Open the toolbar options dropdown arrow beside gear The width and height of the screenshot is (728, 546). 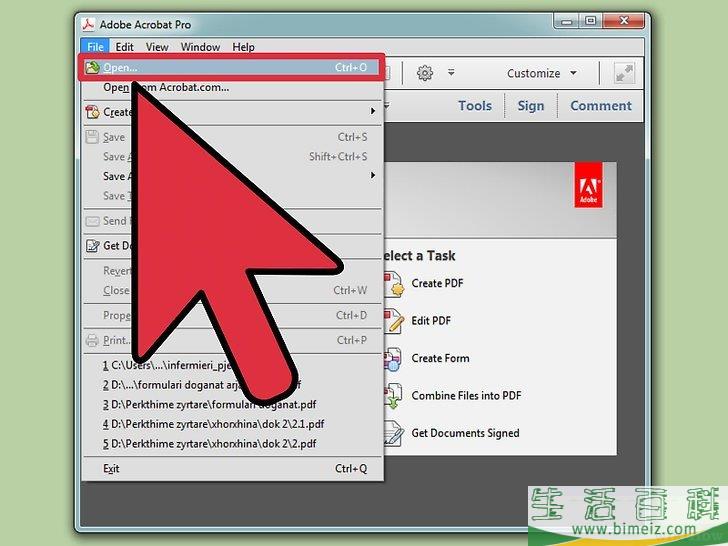click(451, 72)
